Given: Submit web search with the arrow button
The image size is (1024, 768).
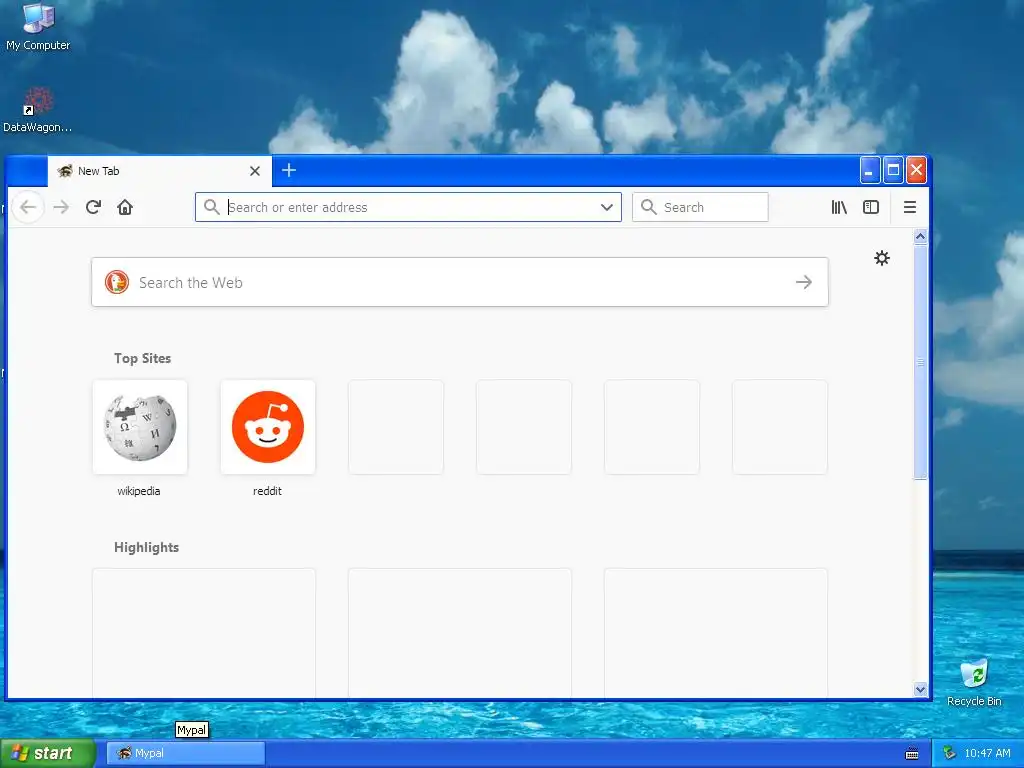Looking at the screenshot, I should pos(804,282).
